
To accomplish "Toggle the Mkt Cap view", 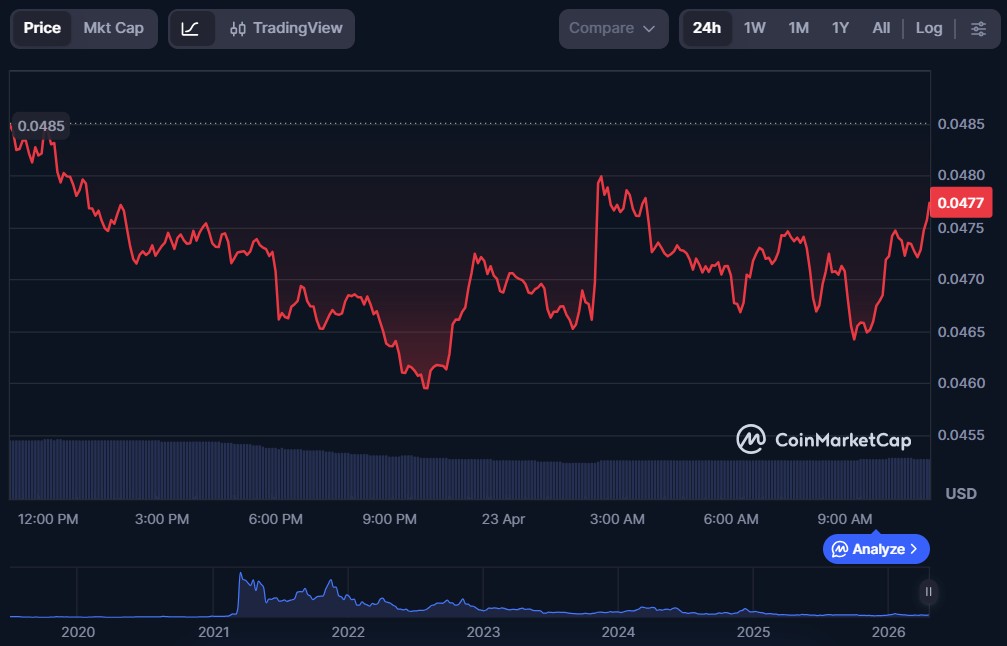I will pos(113,28).
